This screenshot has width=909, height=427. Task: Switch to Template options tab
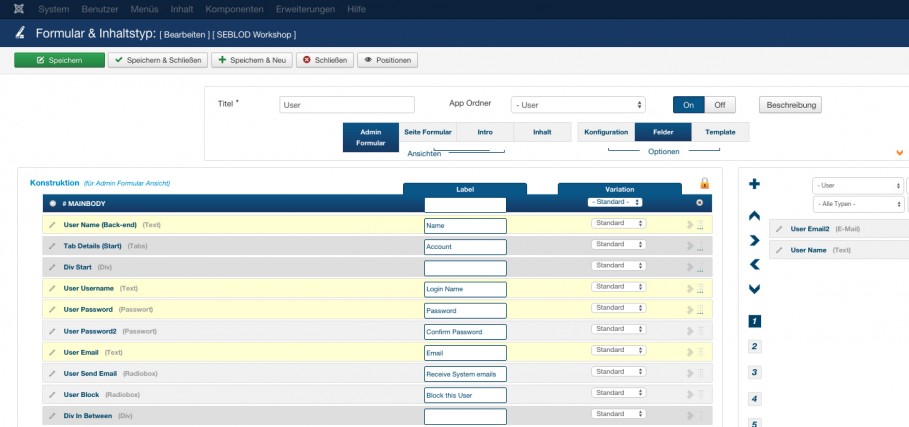[x=720, y=132]
